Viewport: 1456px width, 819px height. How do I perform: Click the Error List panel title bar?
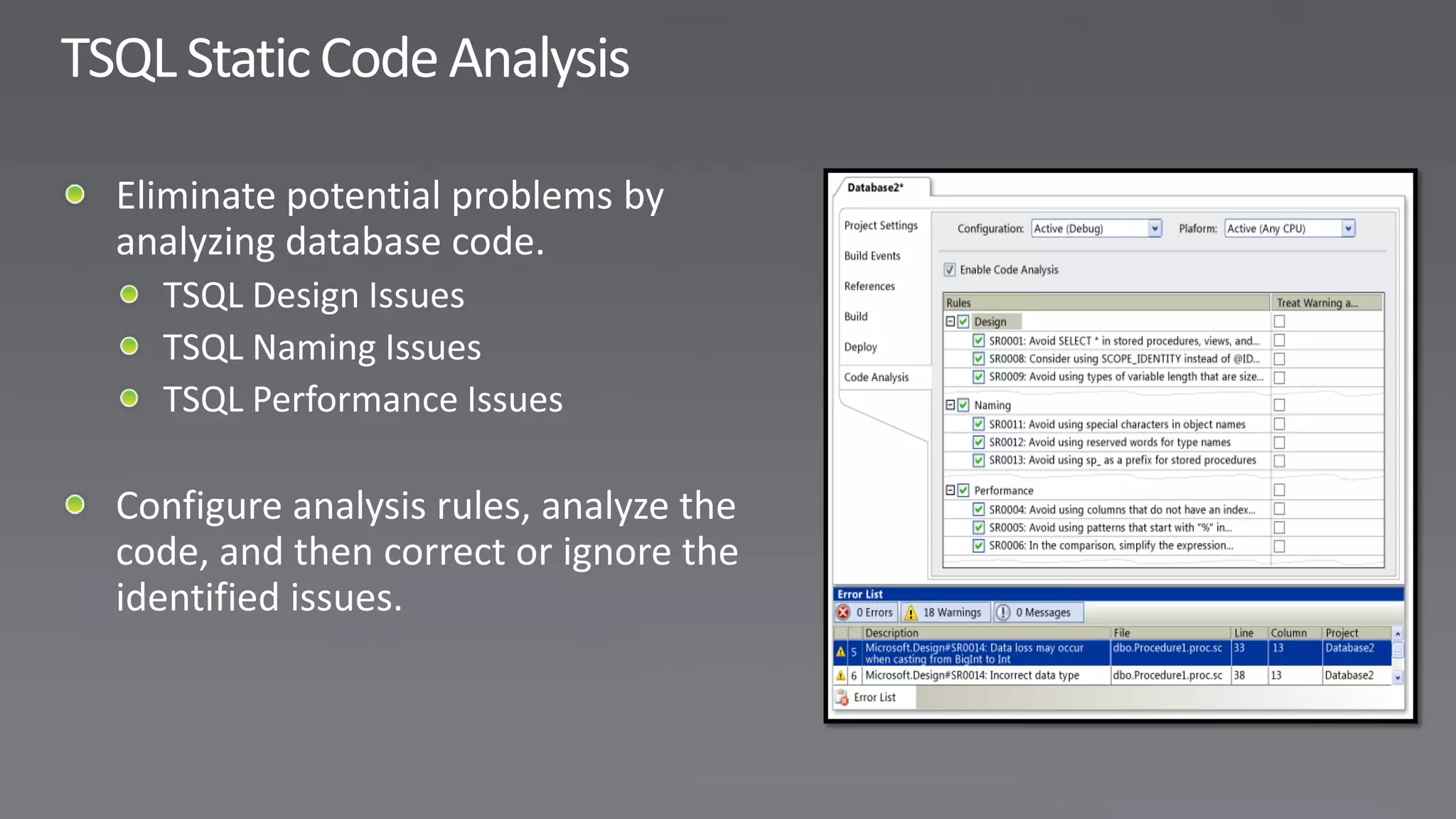pyautogui.click(x=1118, y=594)
